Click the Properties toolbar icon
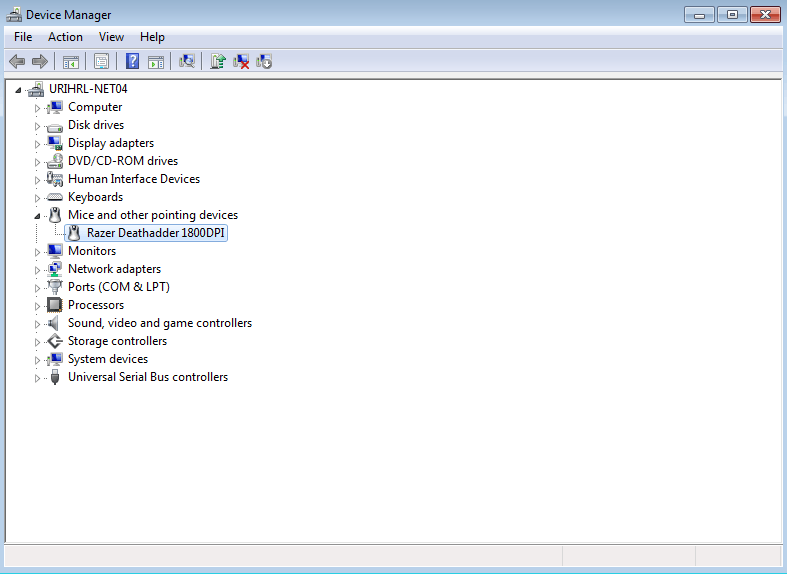This screenshot has width=787, height=574. point(101,62)
